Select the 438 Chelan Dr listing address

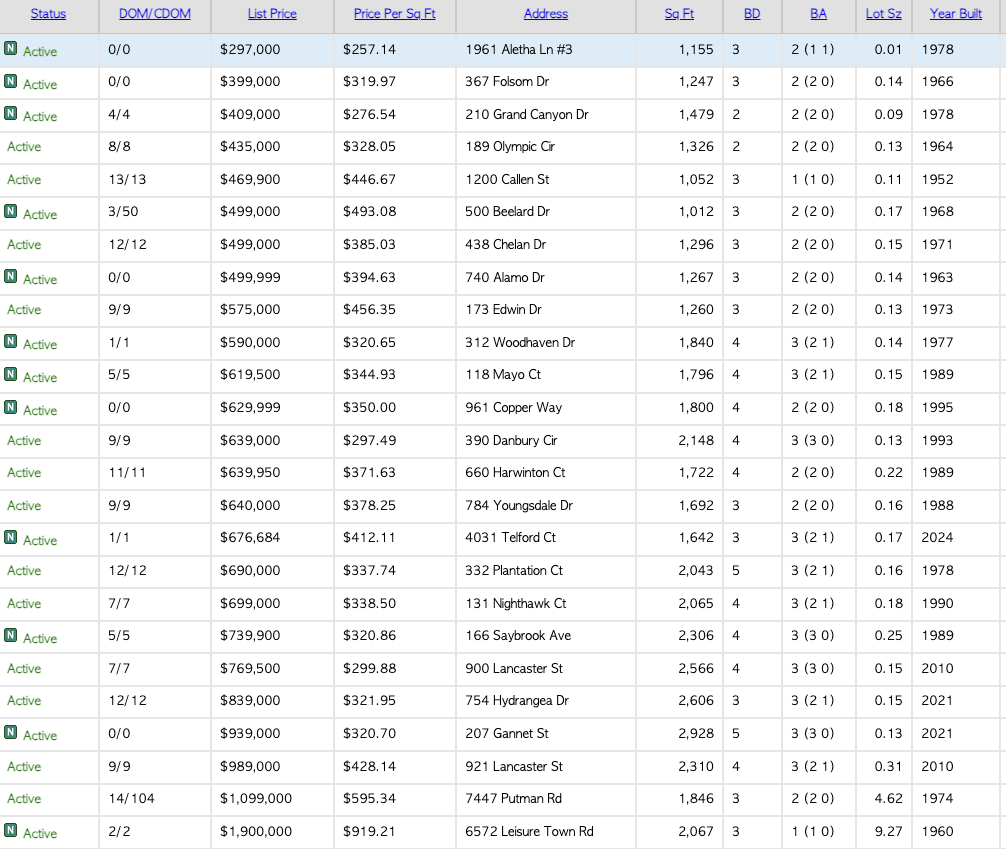[506, 244]
